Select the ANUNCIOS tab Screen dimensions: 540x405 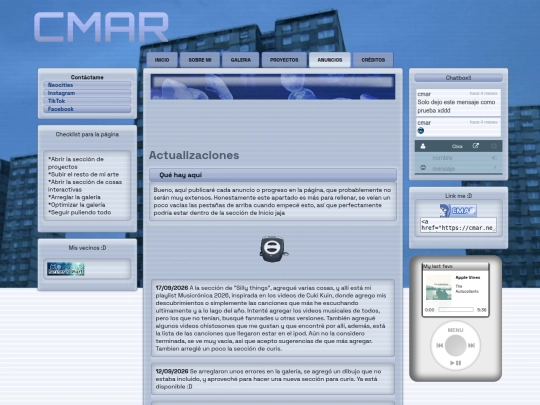pyautogui.click(x=330, y=60)
